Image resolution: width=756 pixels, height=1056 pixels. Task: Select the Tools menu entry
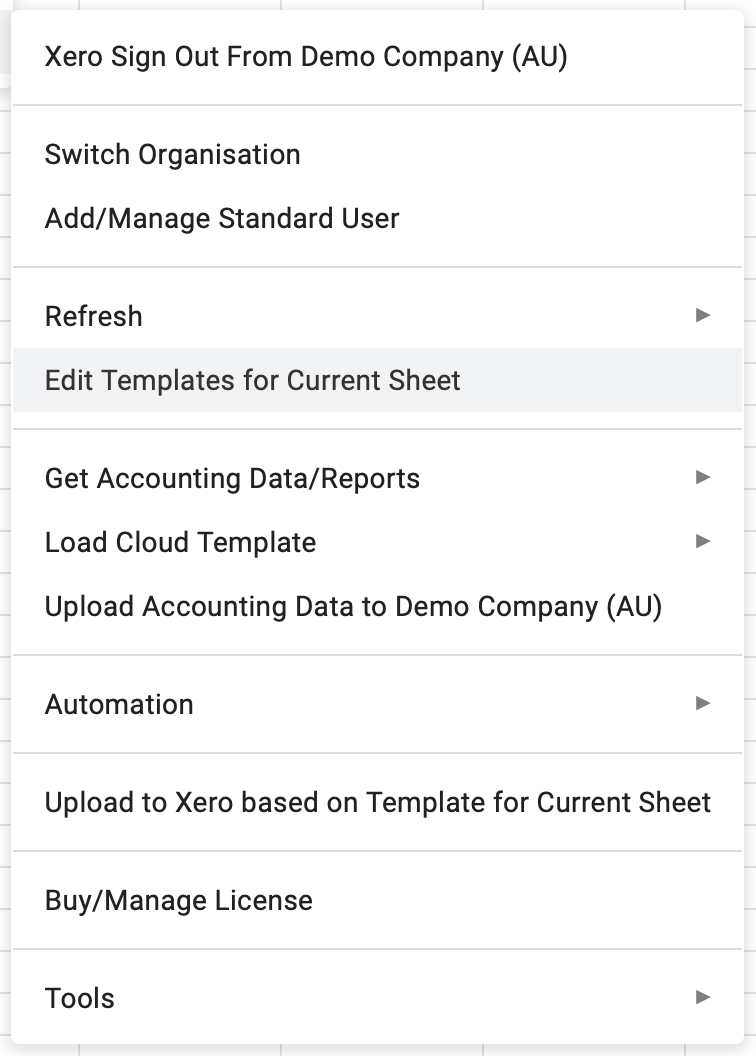[x=377, y=998]
